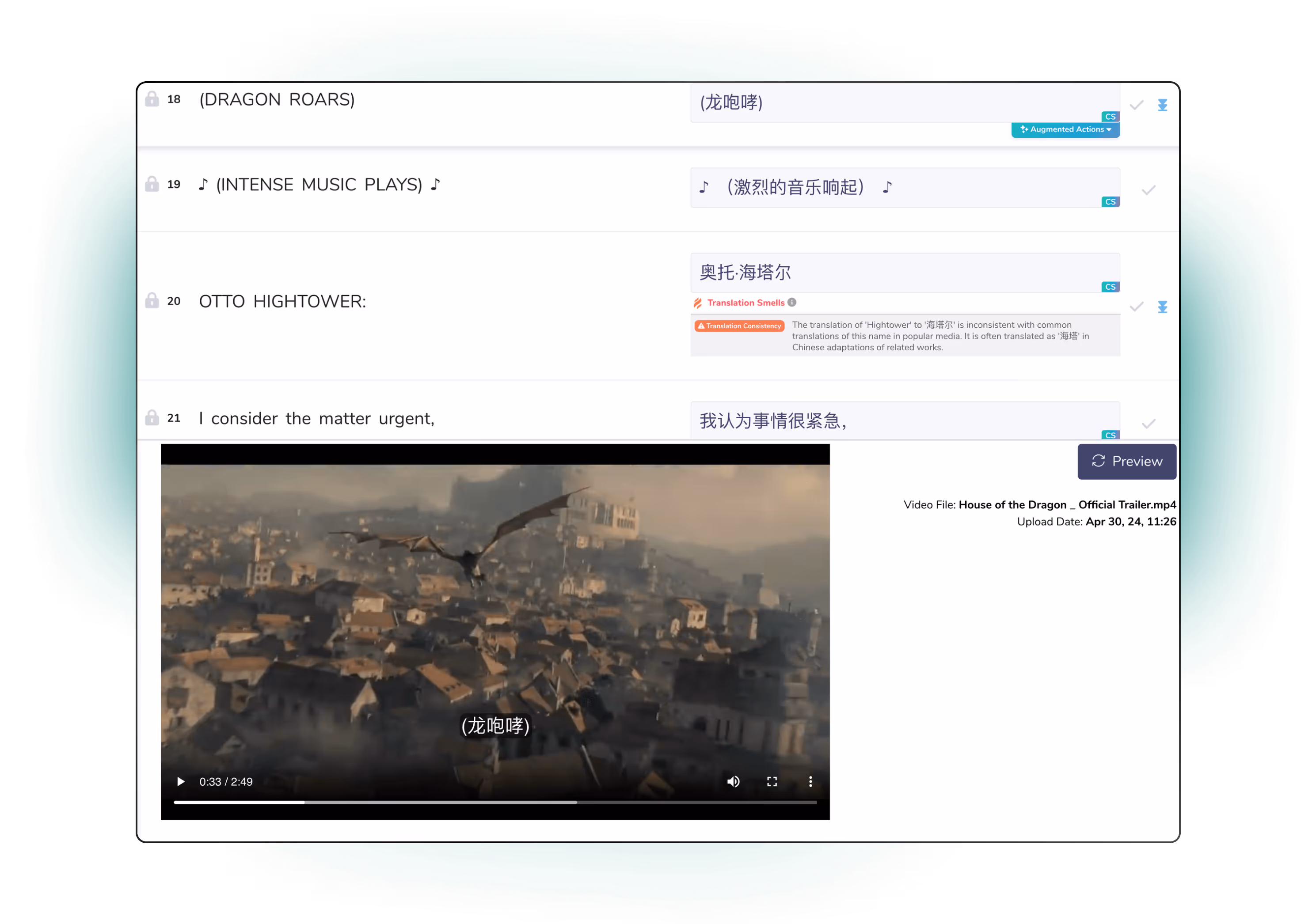Open the Augmented Actions dropdown

point(1065,129)
